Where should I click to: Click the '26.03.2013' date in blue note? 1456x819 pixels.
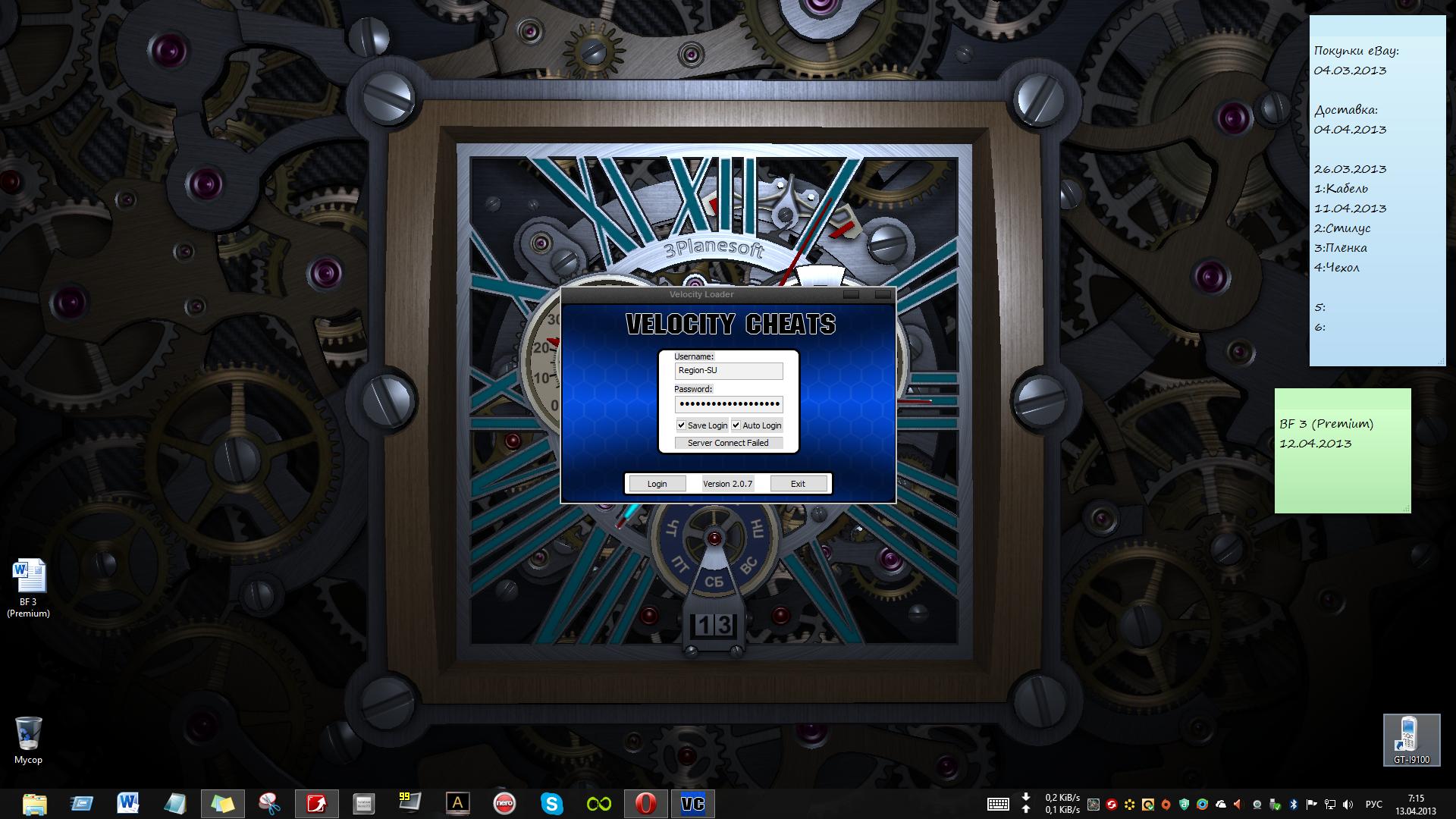[1350, 168]
